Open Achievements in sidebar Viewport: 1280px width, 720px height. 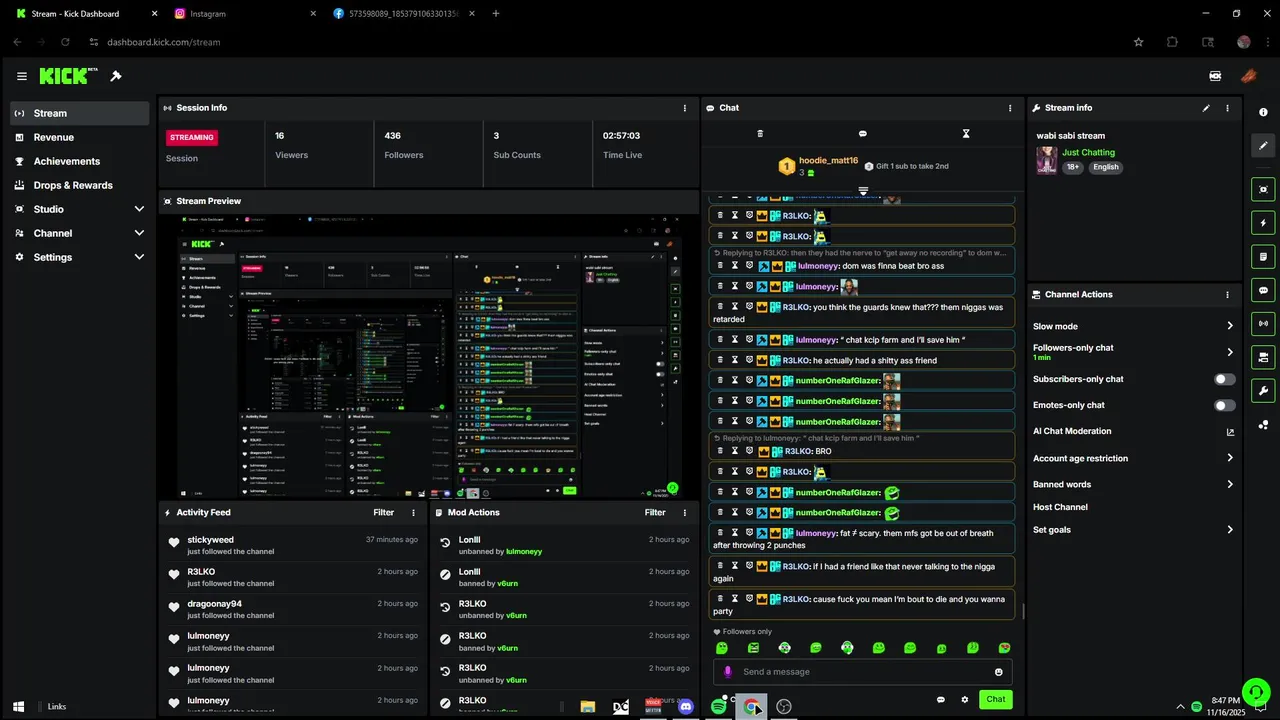[80, 161]
